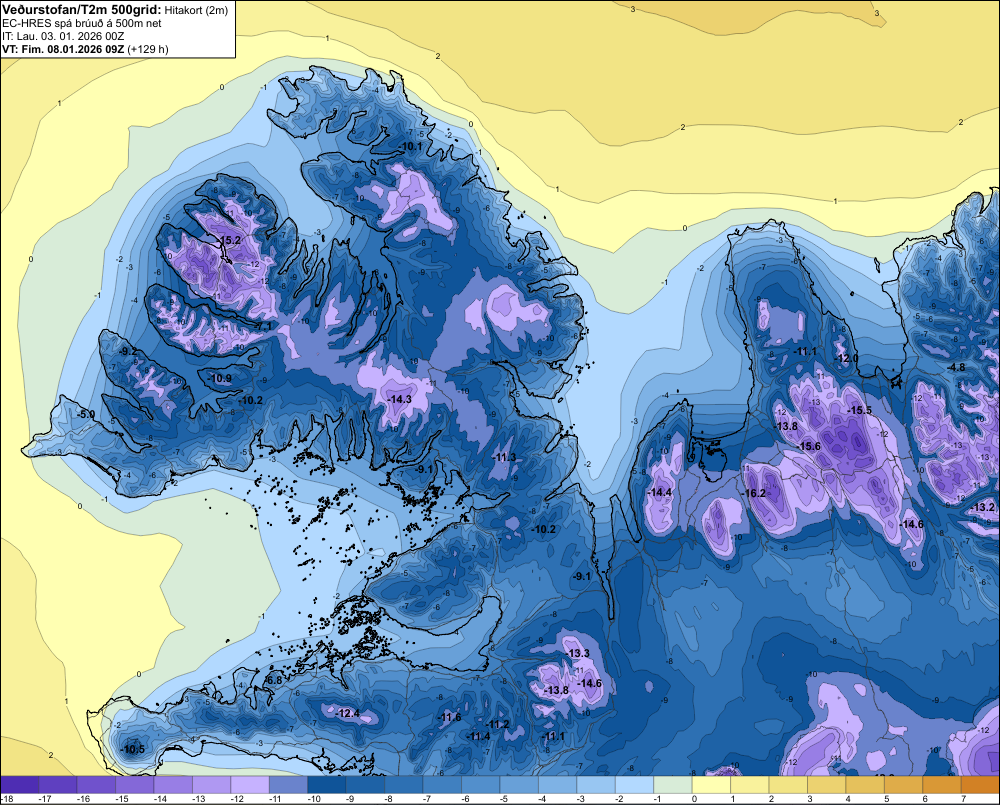Viewport: 1000px width, 805px height.
Task: Click the -10.1 temperature label
Action: click(409, 146)
